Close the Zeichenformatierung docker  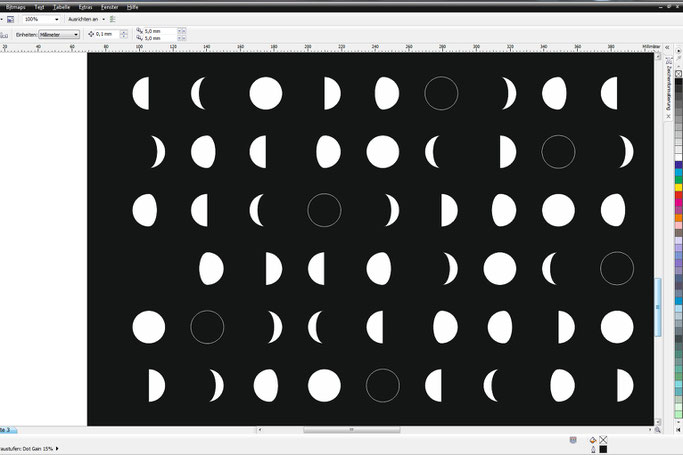[x=669, y=116]
